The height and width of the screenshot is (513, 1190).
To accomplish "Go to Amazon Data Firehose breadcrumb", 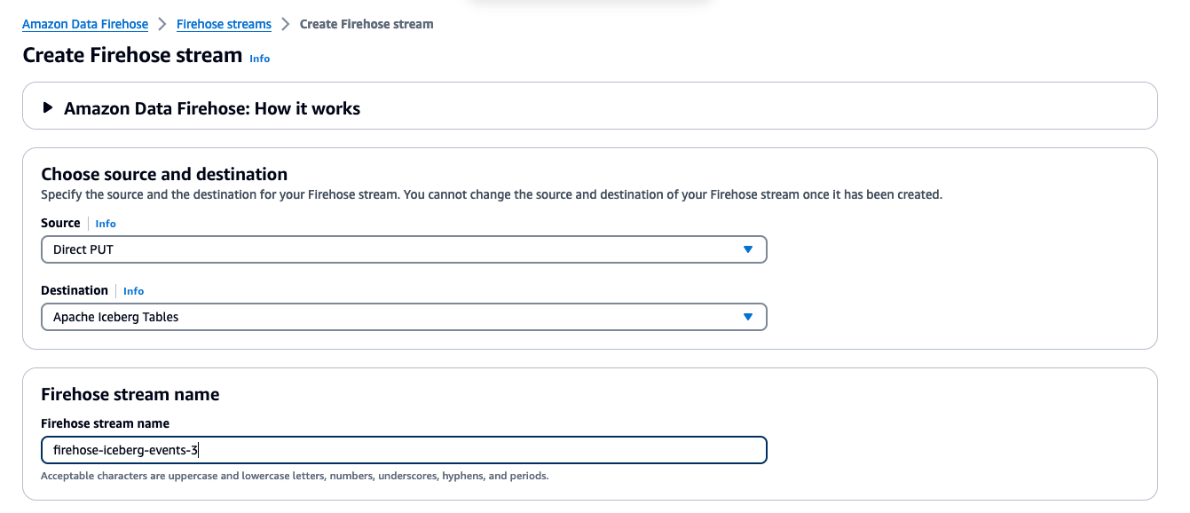I will click(85, 24).
